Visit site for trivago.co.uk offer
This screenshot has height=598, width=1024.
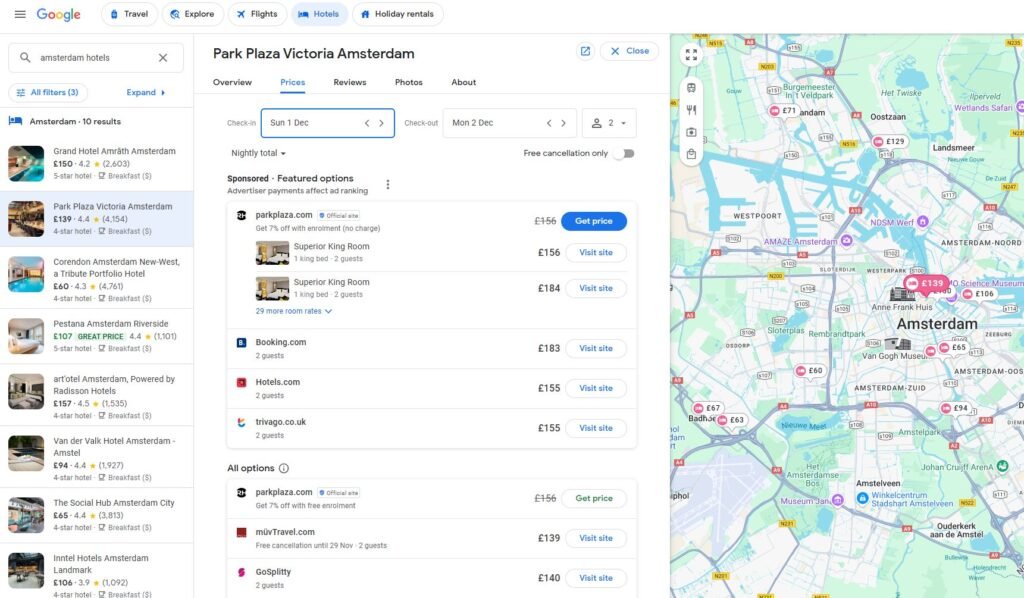coord(596,428)
